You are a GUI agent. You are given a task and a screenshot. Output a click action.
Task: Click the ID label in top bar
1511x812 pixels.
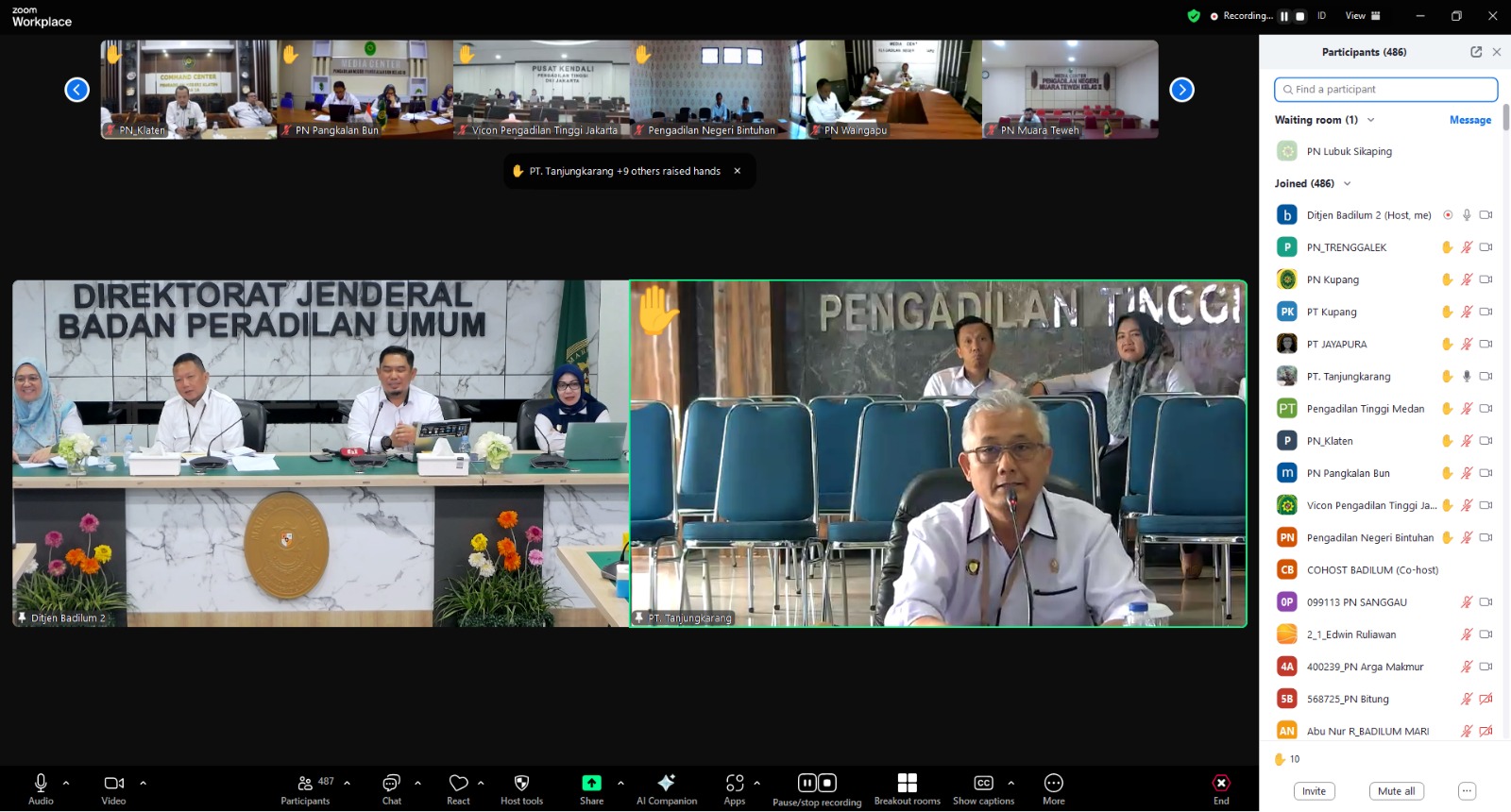pyautogui.click(x=1322, y=16)
